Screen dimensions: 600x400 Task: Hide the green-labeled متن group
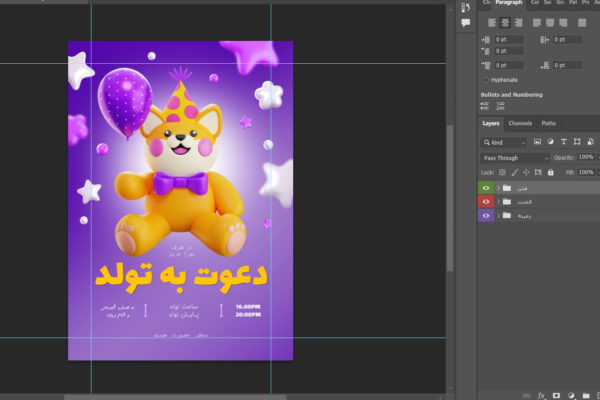click(486, 188)
